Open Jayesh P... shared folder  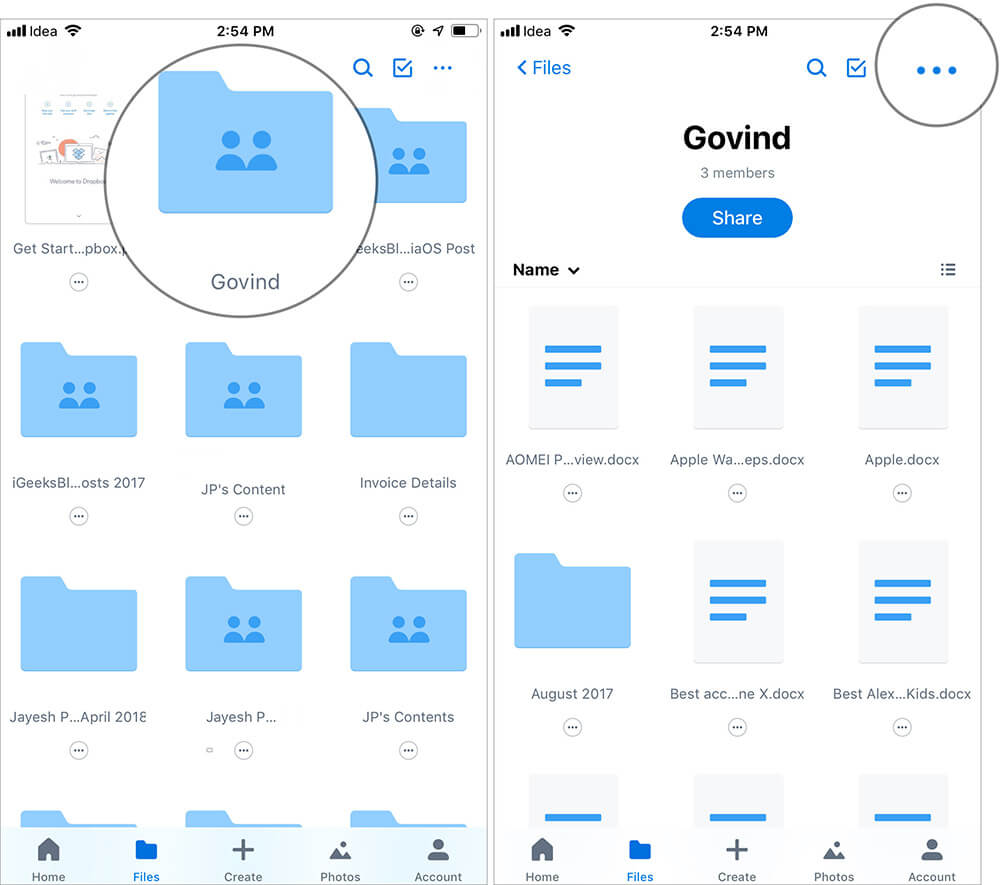click(x=244, y=624)
